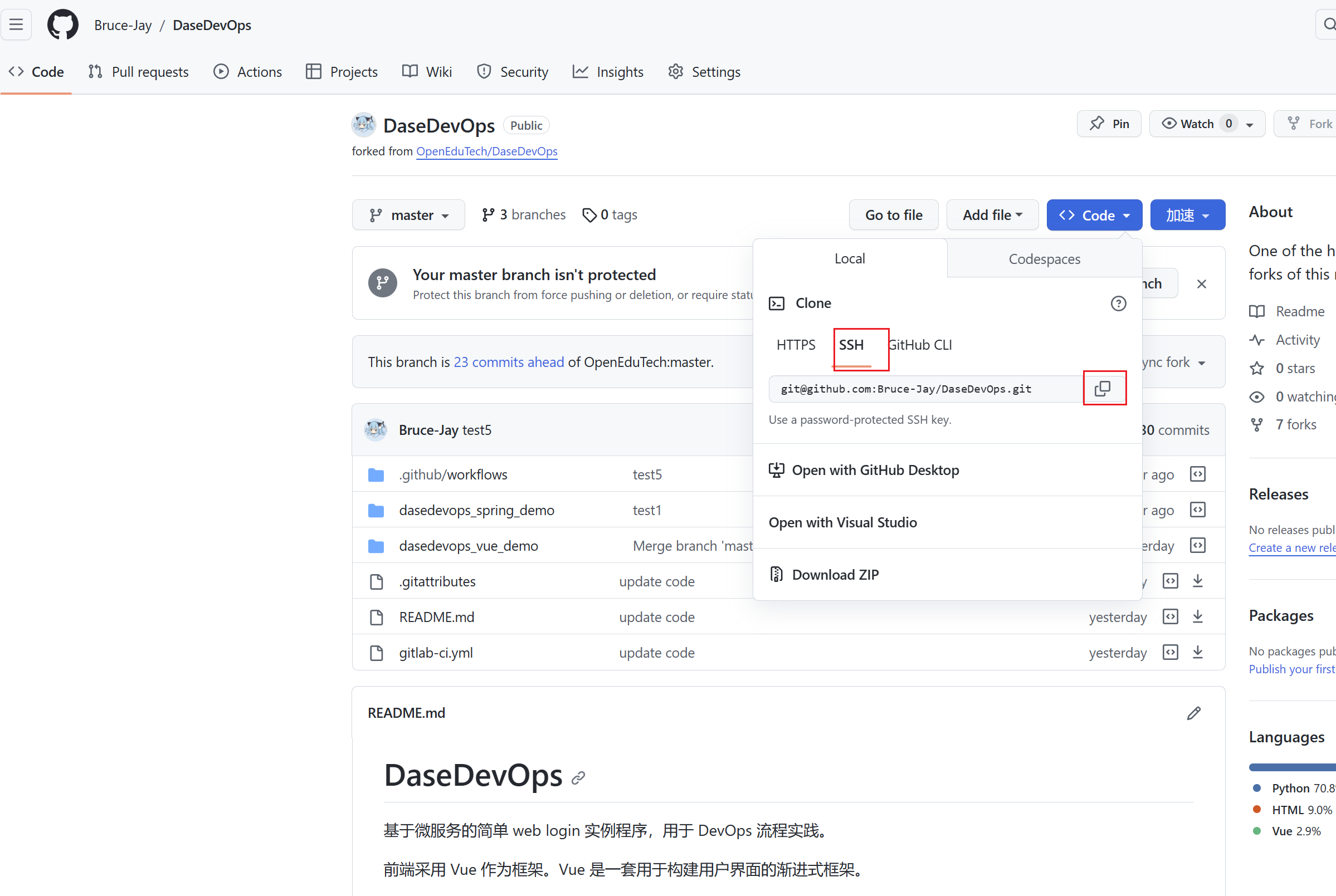This screenshot has height=896, width=1336.
Task: Click Download ZIP
Action: point(835,574)
